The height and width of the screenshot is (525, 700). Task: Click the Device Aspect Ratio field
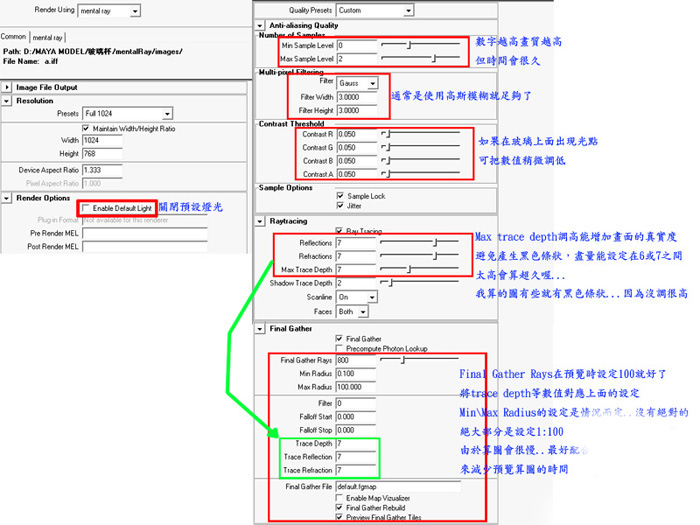tap(102, 170)
